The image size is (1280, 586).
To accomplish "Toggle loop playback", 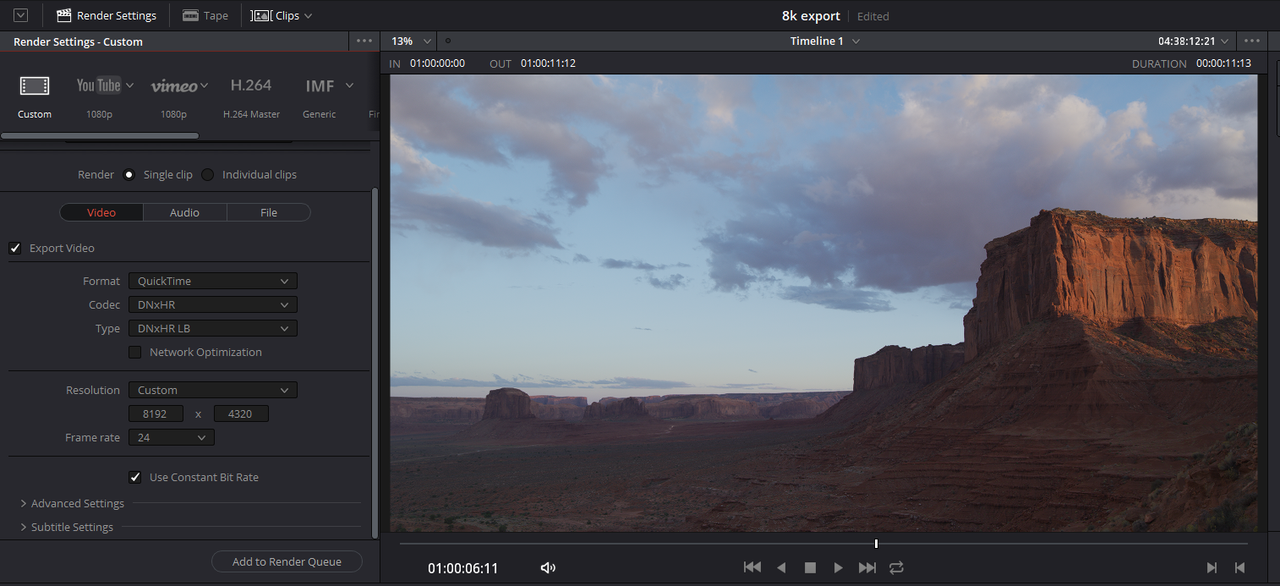I will coord(896,567).
